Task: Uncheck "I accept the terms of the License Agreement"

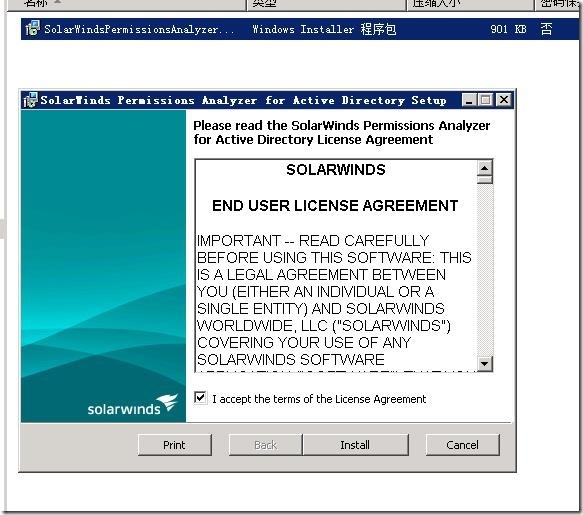Action: pos(200,398)
